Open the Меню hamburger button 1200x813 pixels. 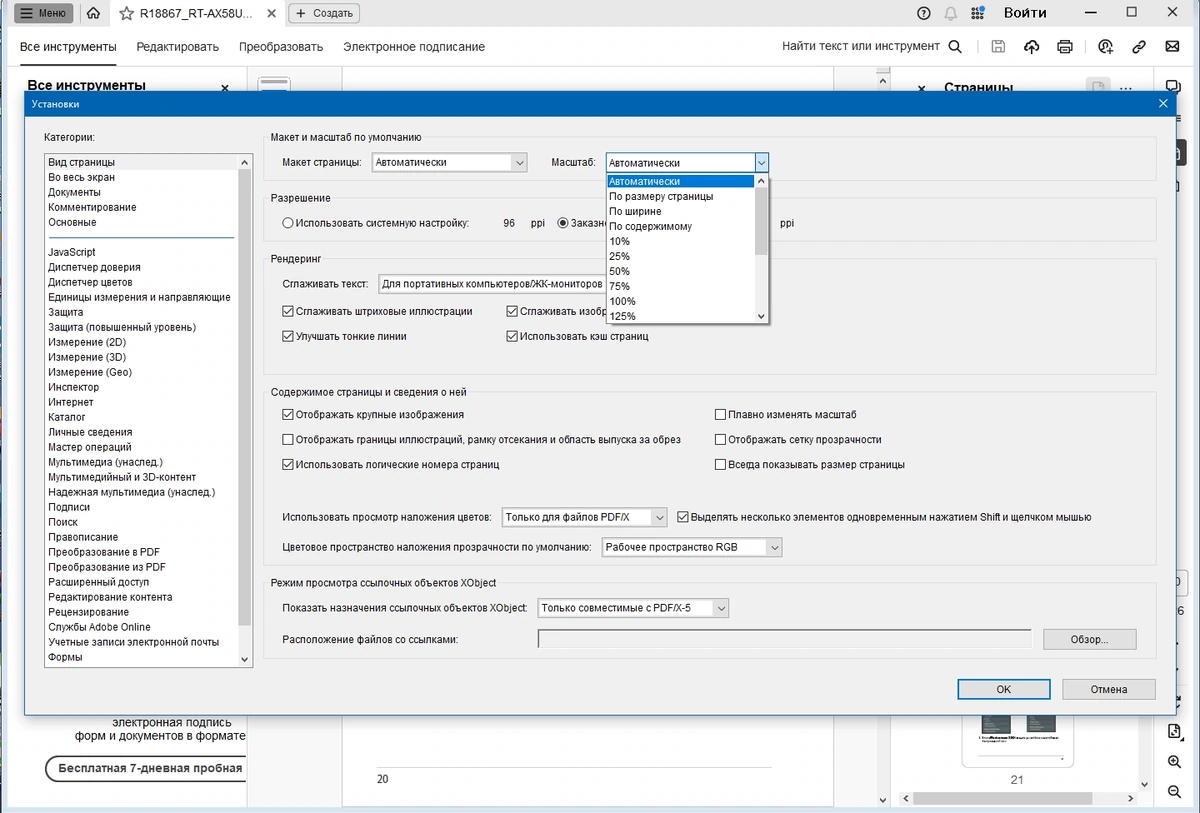point(43,13)
